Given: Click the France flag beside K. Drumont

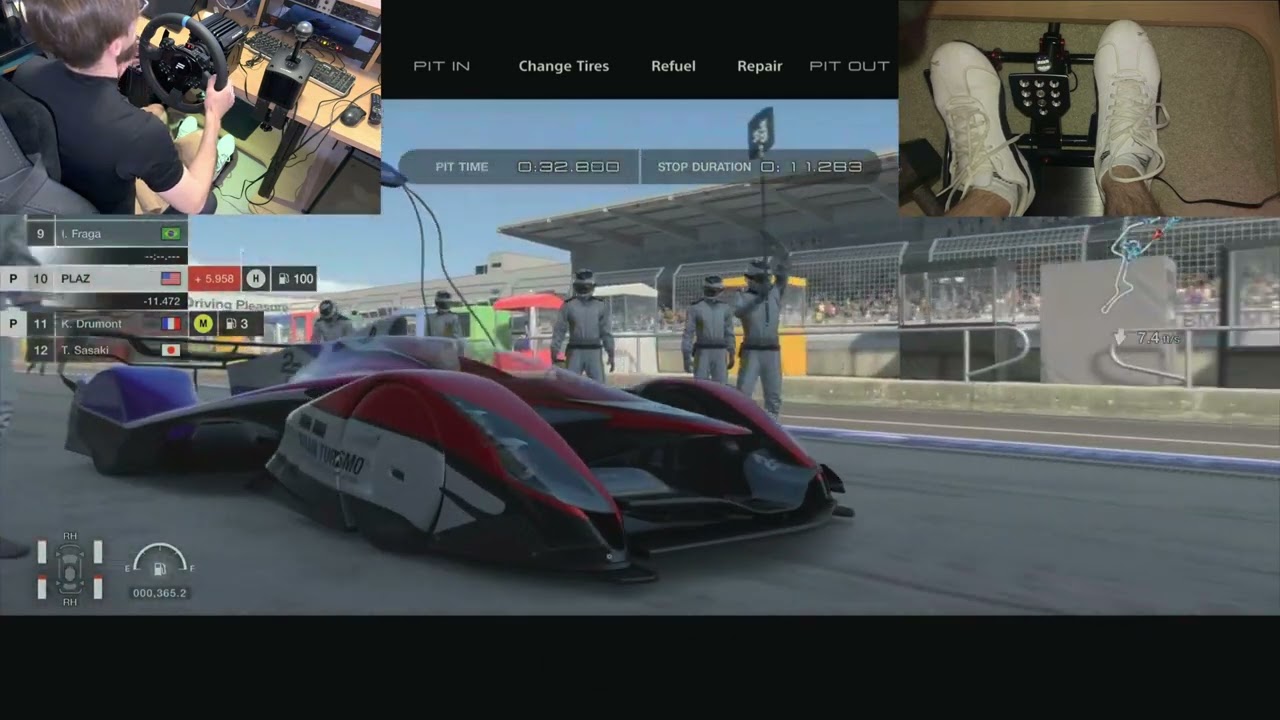Looking at the screenshot, I should click(171, 324).
